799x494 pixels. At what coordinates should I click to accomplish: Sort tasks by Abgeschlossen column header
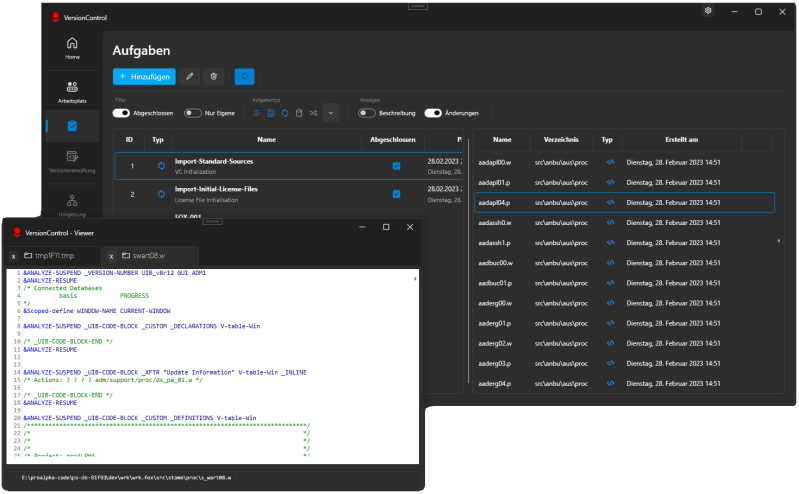coord(392,140)
